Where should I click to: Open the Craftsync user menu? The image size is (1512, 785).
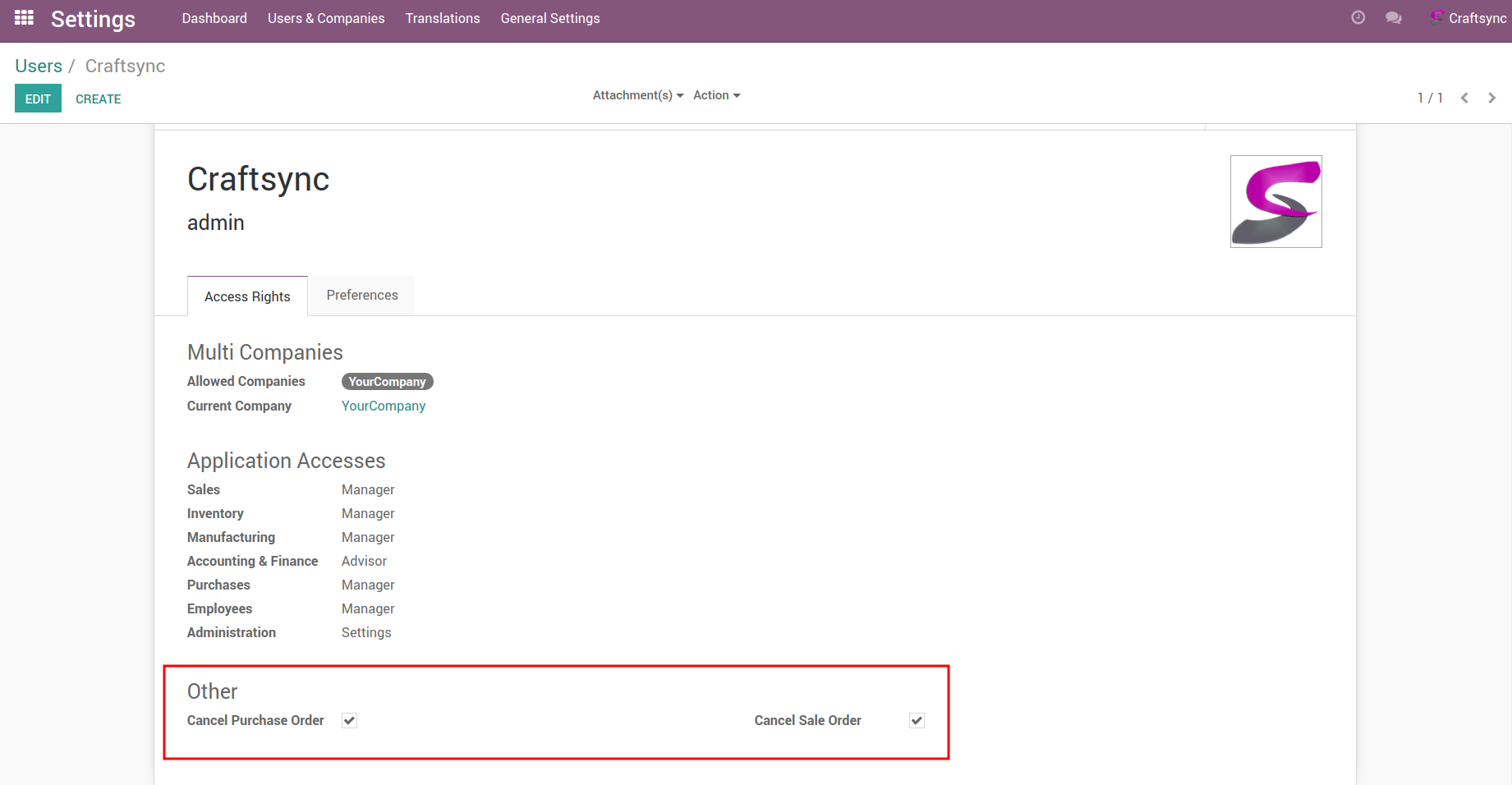[x=1468, y=18]
